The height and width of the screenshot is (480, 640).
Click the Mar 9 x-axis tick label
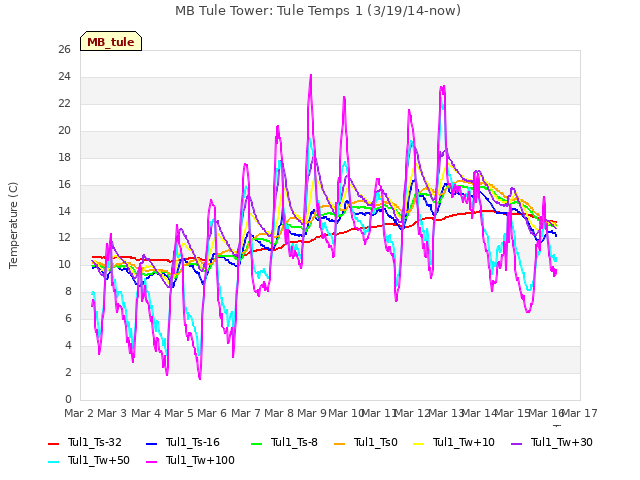click(x=312, y=413)
